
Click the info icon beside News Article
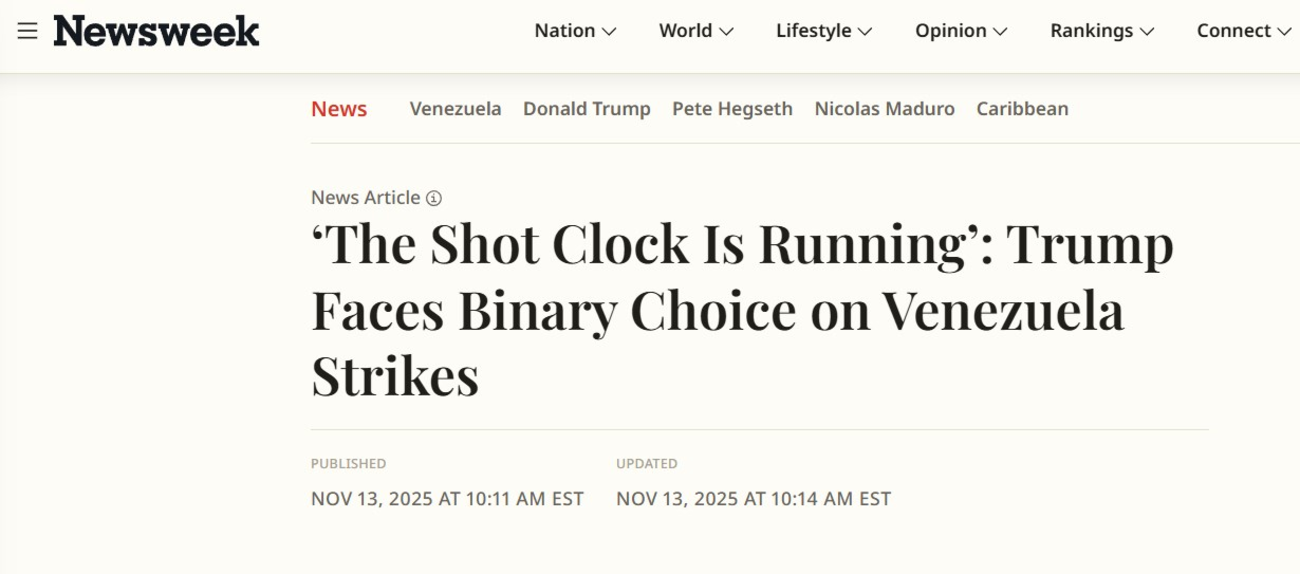tap(433, 198)
